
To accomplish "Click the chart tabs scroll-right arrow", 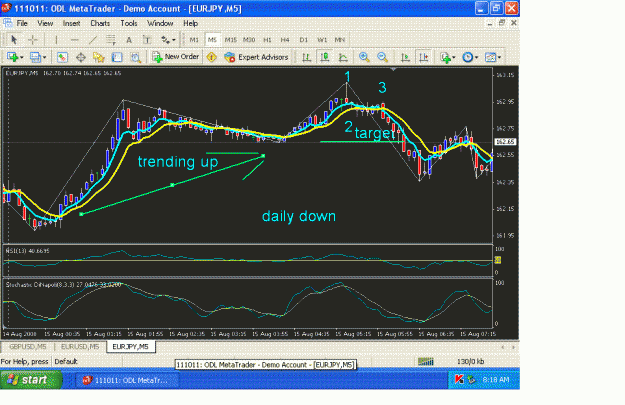I will click(513, 347).
